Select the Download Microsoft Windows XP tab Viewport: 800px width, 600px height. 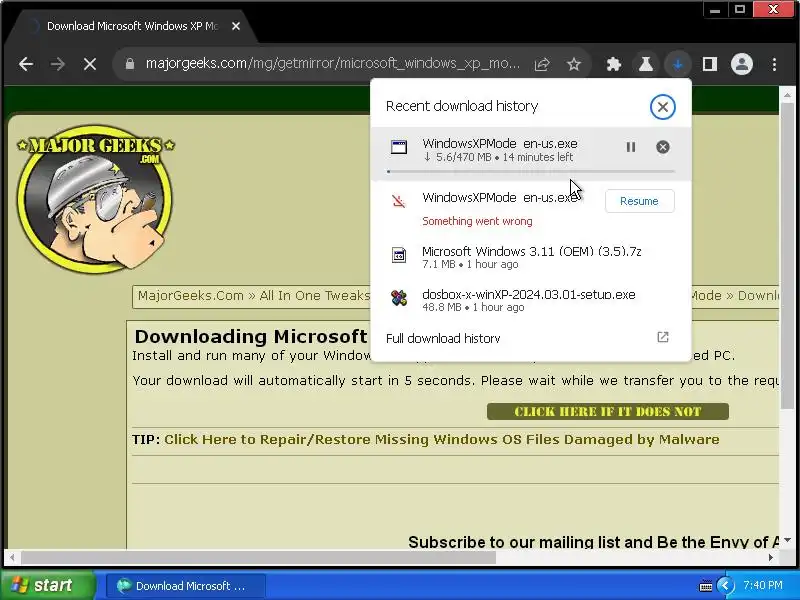click(130, 26)
